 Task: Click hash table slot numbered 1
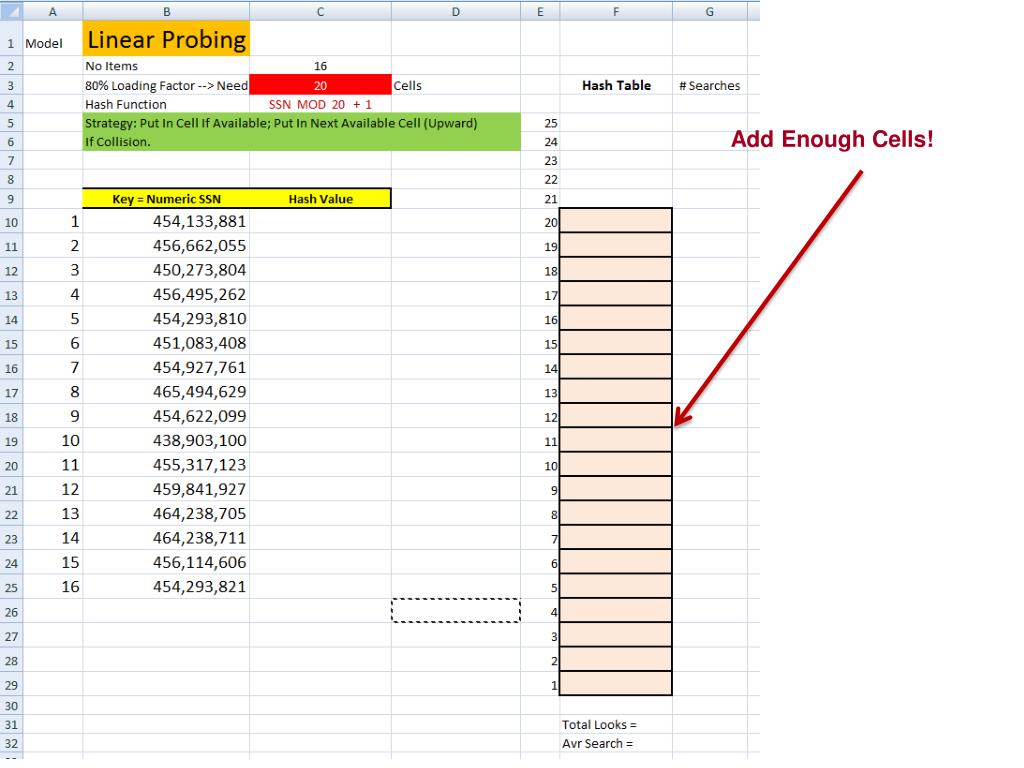(616, 684)
